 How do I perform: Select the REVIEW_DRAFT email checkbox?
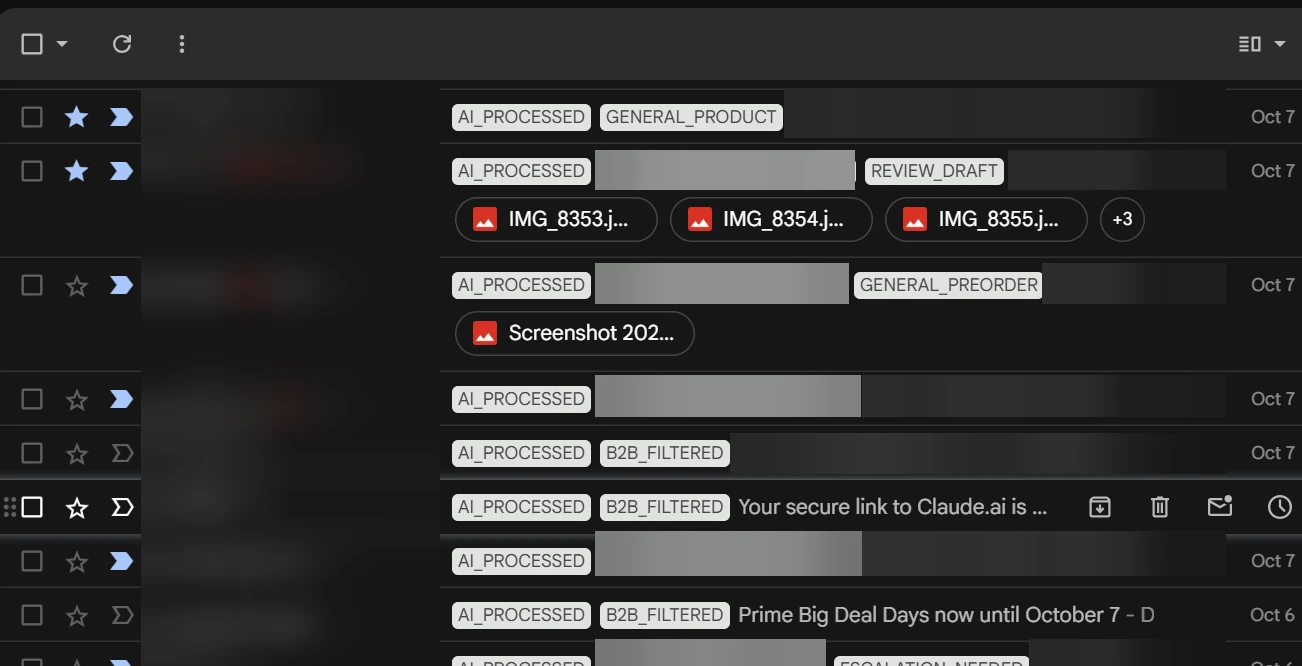click(32, 171)
